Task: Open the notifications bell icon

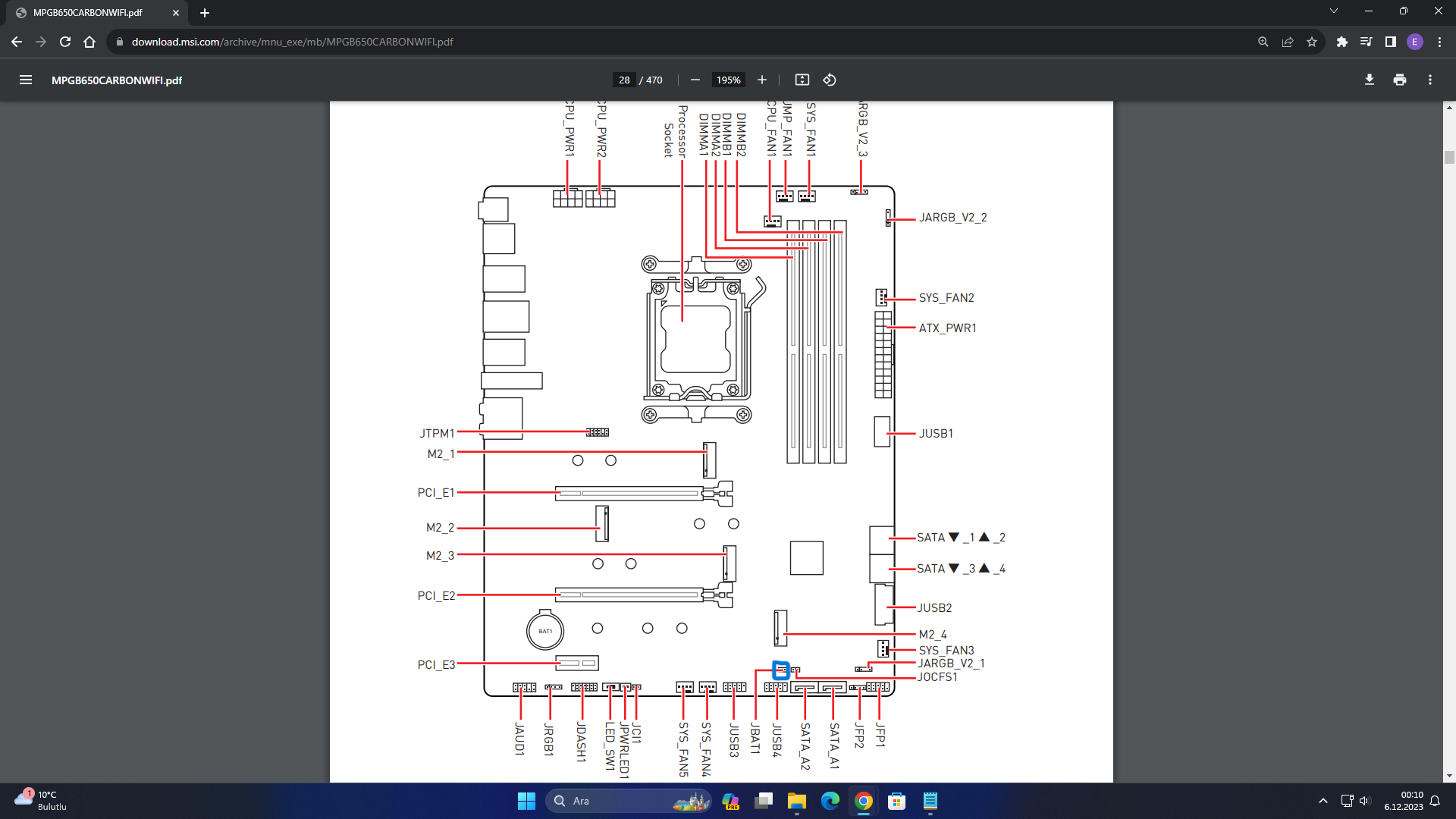Action: point(1435,801)
